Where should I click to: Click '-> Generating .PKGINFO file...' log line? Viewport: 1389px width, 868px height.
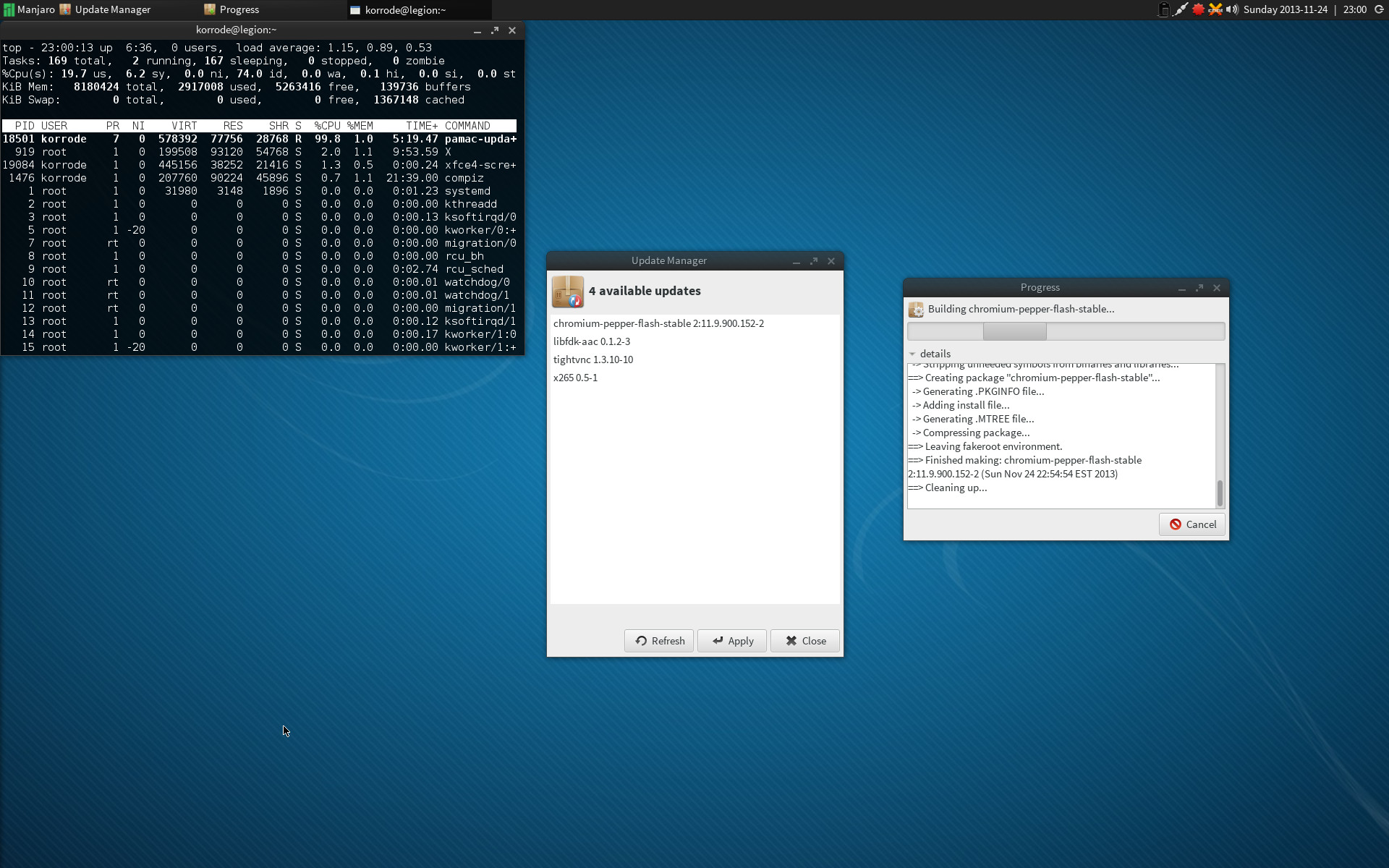click(978, 391)
